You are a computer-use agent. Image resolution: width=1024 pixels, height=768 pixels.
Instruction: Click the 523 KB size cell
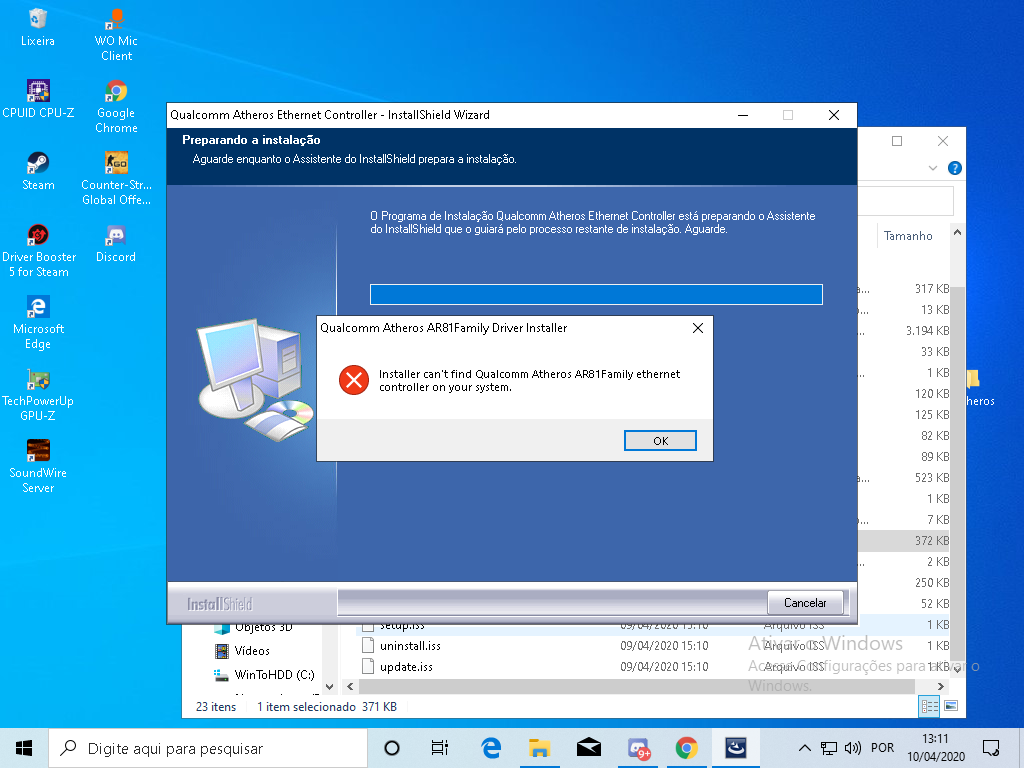click(x=932, y=477)
